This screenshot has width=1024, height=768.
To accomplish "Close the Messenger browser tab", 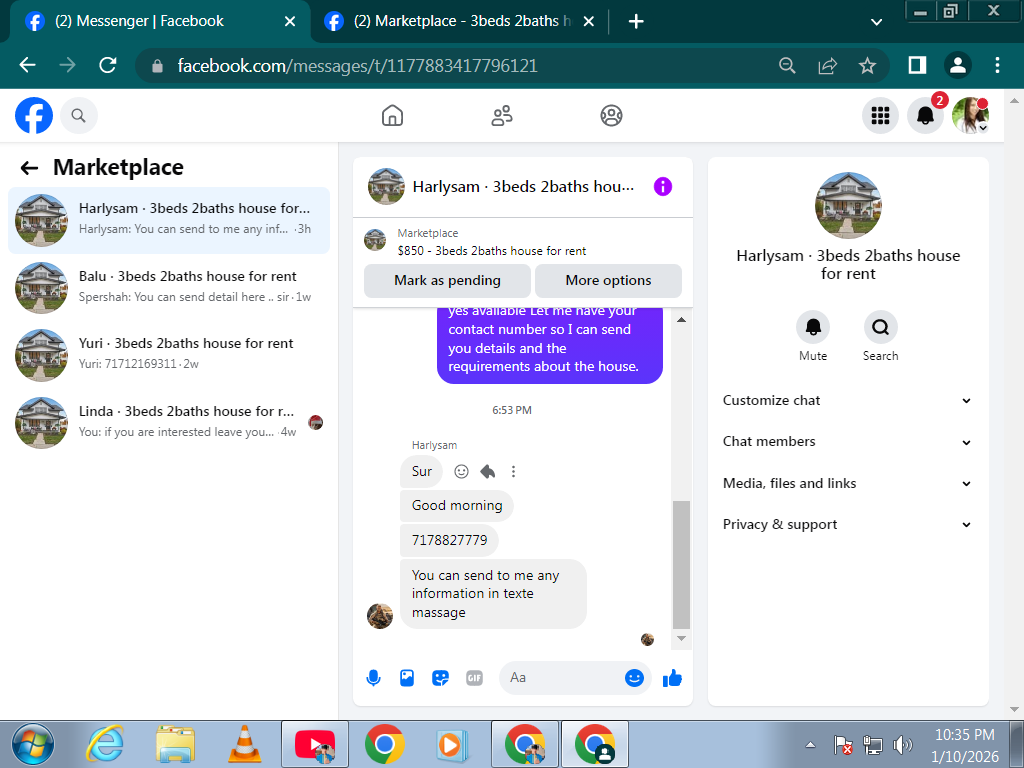I will click(x=290, y=22).
